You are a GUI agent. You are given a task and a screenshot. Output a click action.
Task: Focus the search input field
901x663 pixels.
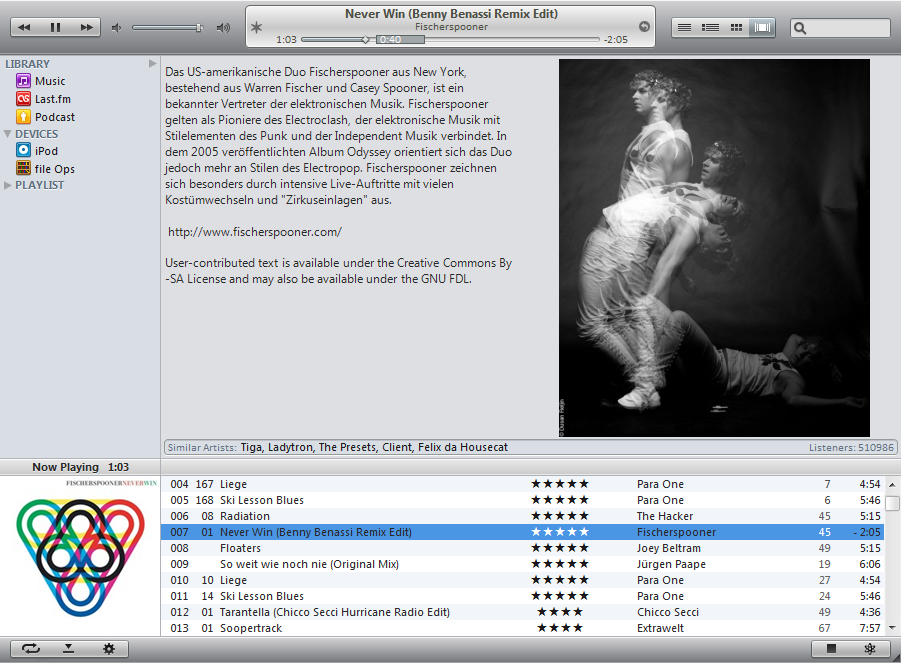click(841, 28)
